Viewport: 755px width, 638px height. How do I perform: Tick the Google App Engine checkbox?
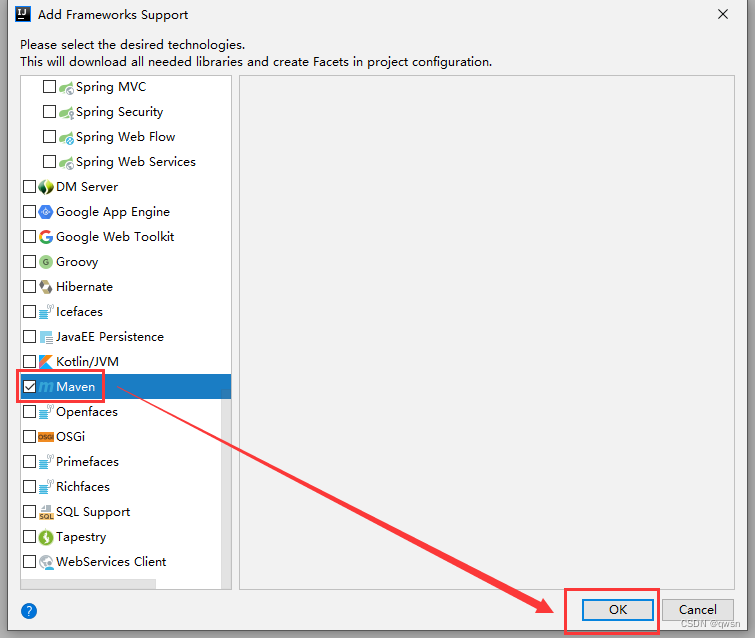(29, 211)
